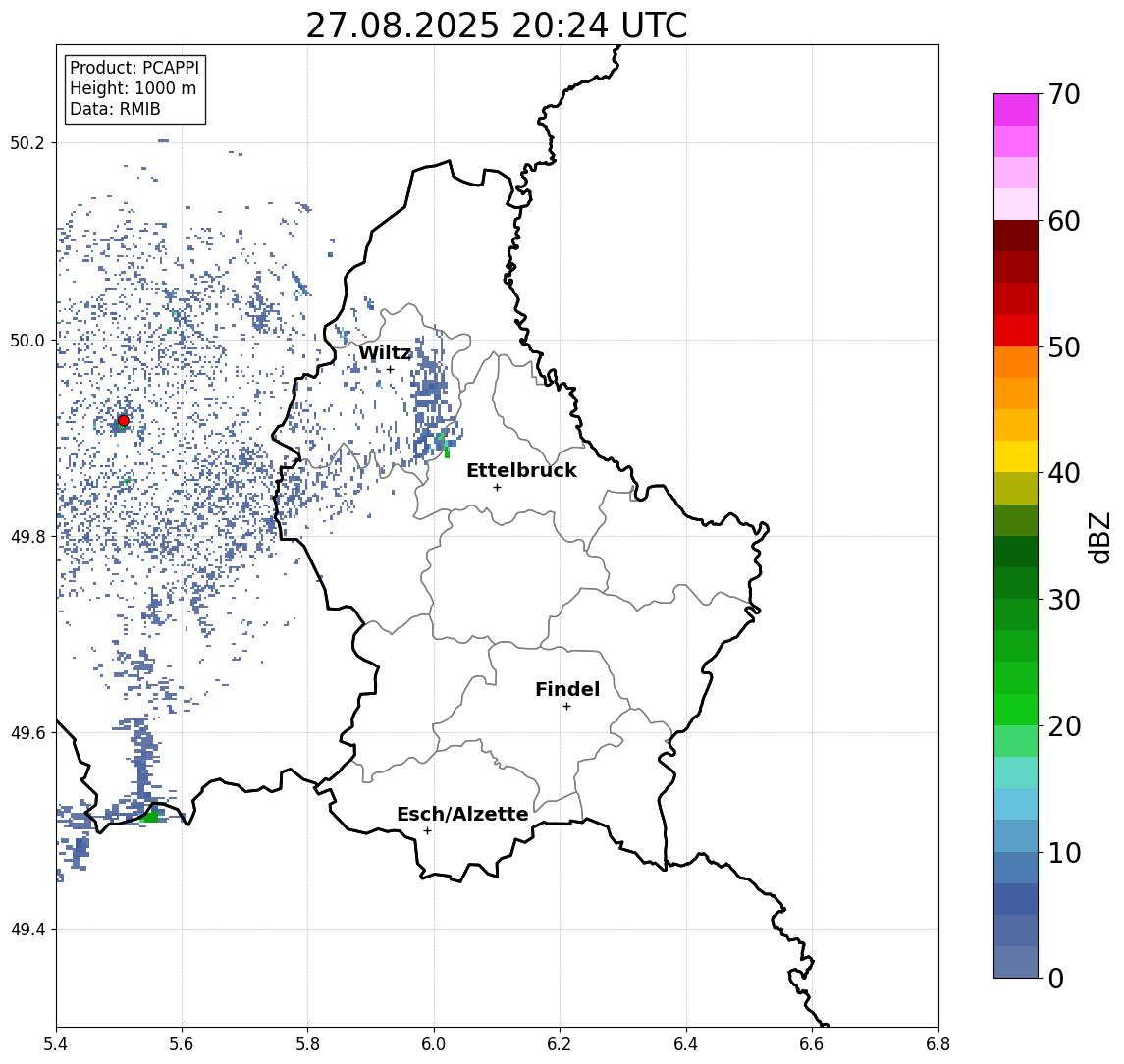Click longitude axis label 6.6
Screen dimensions: 1124x1064
click(812, 1044)
